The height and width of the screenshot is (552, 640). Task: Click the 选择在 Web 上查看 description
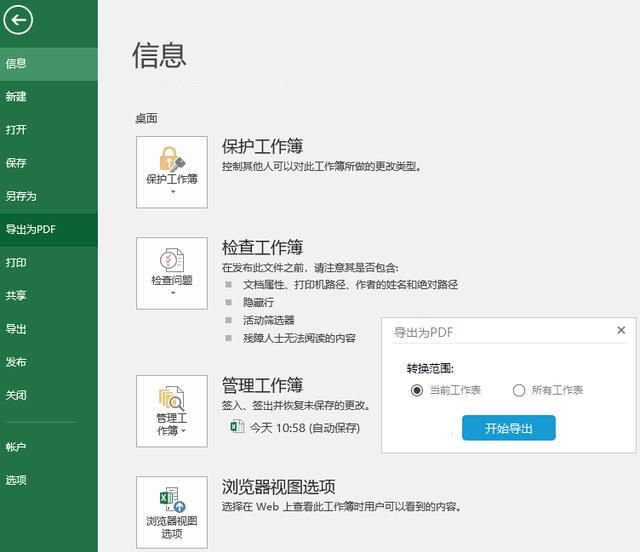click(x=342, y=507)
